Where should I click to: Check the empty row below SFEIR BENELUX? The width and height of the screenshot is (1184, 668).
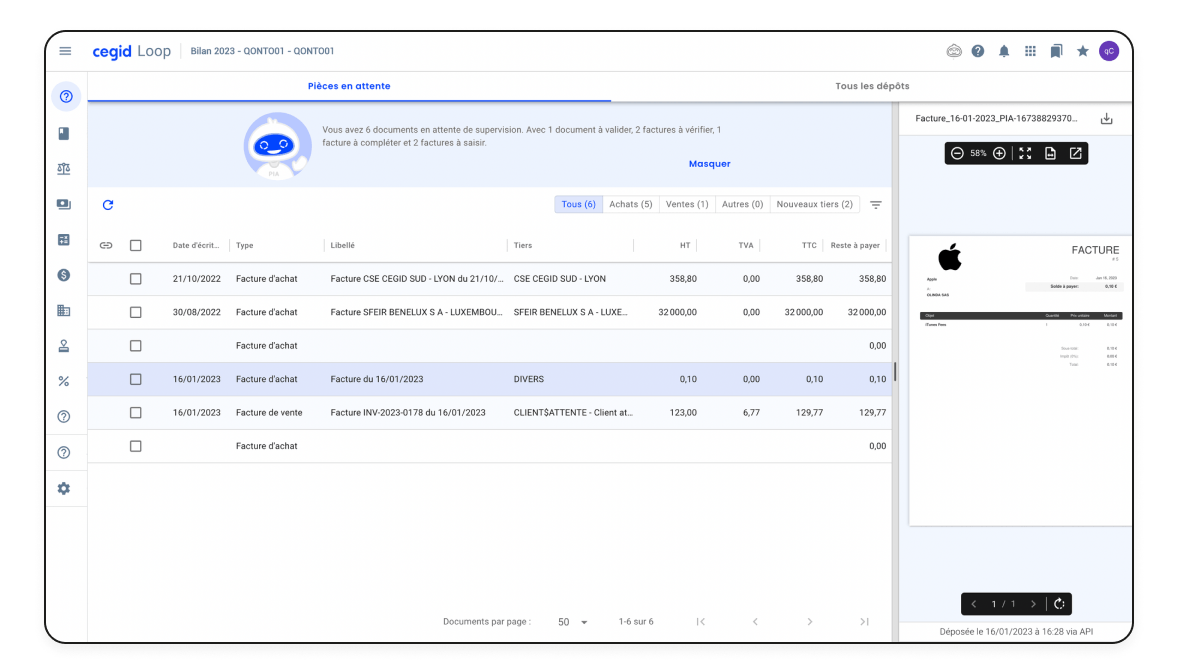[136, 346]
